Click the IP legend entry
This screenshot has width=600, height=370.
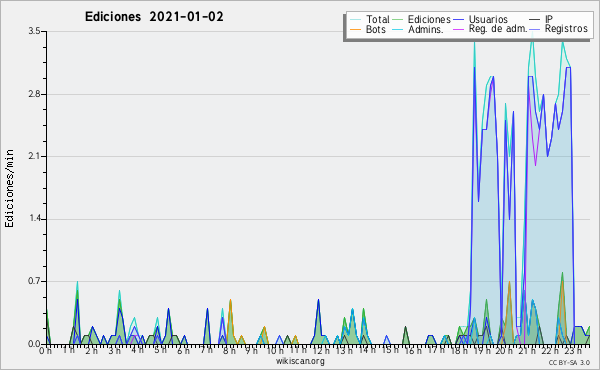click(541, 19)
